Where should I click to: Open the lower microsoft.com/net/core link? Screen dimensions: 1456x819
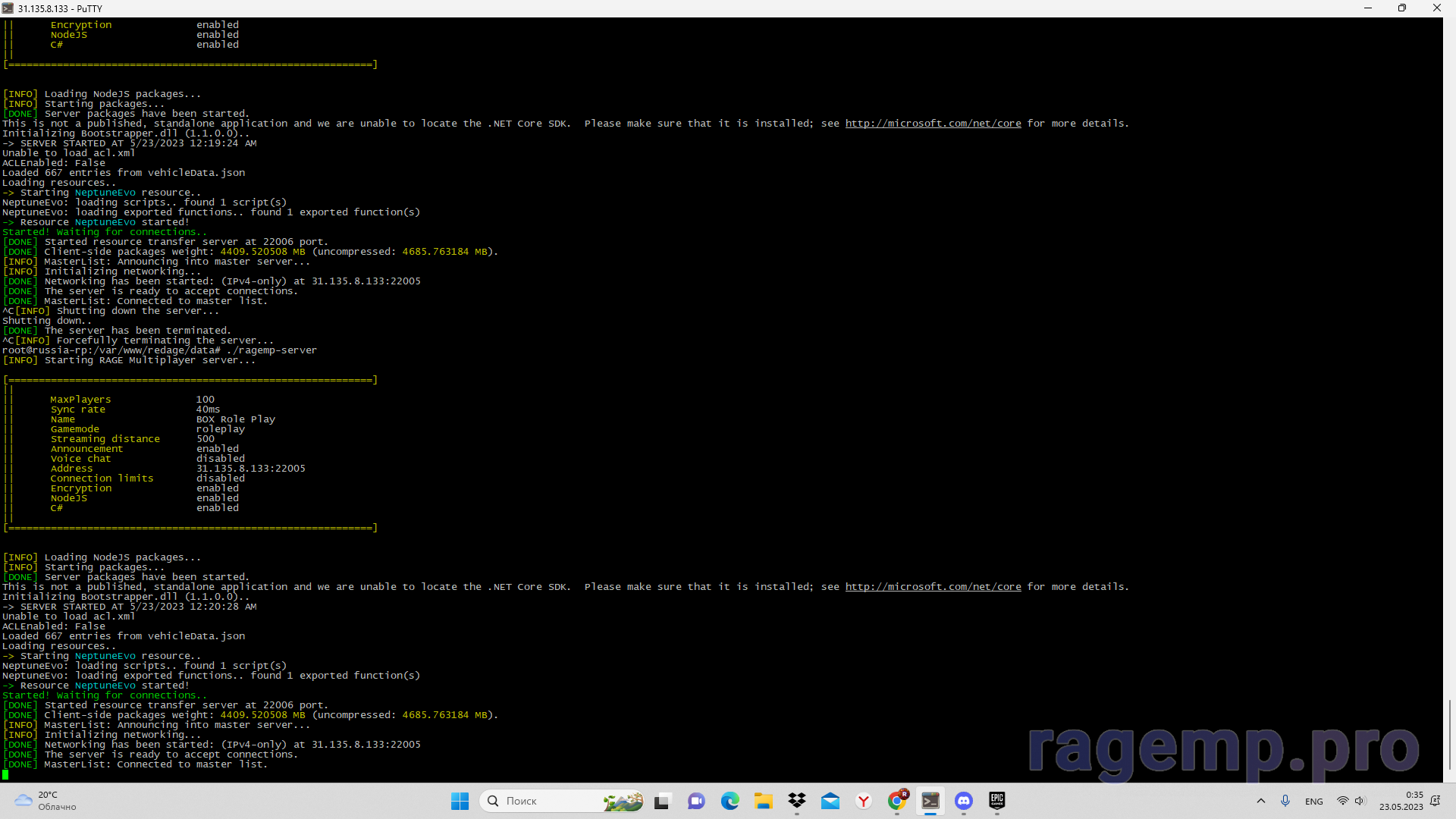(x=933, y=587)
